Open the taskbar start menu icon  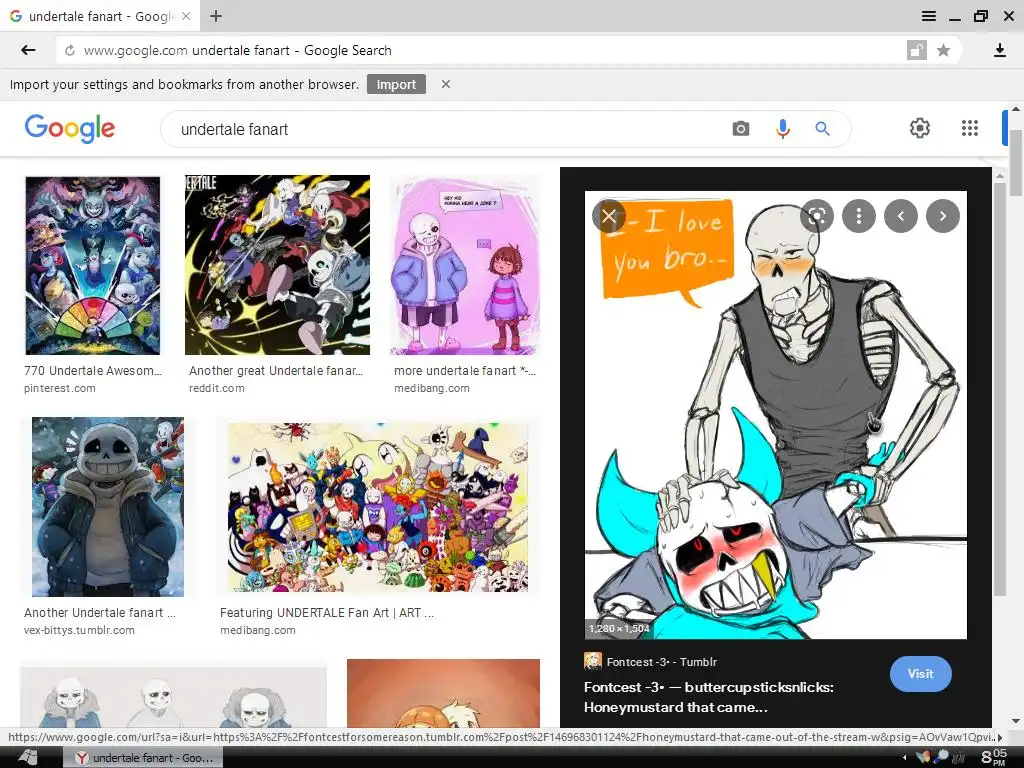click(28, 757)
